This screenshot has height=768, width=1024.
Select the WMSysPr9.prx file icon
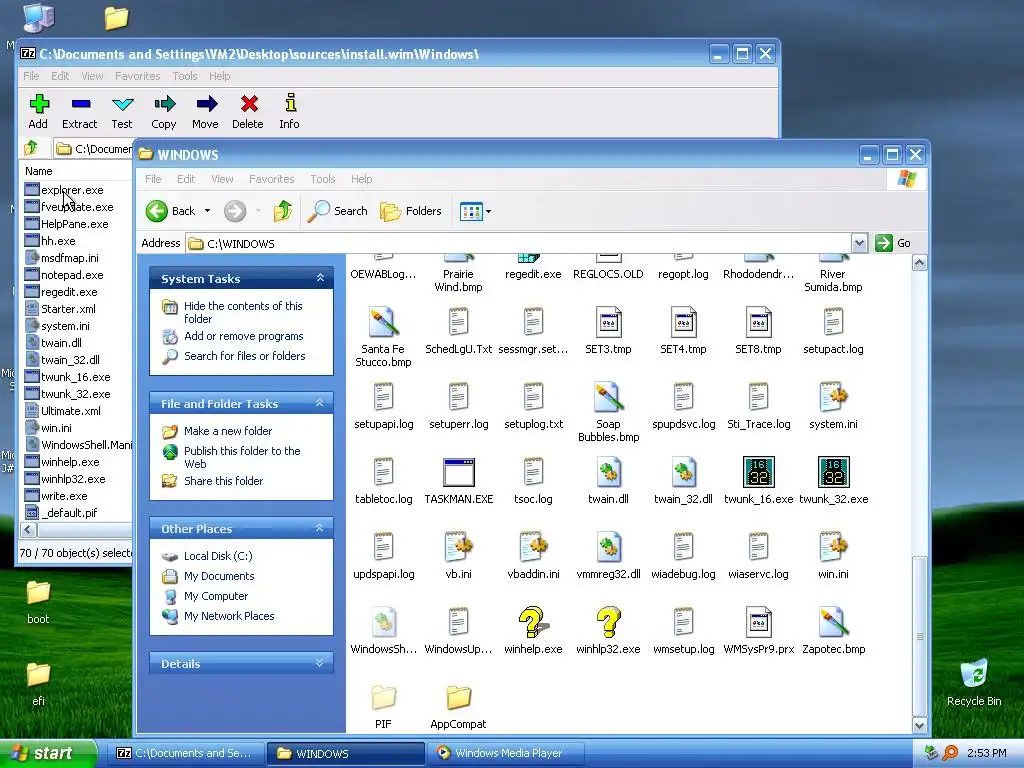point(758,622)
